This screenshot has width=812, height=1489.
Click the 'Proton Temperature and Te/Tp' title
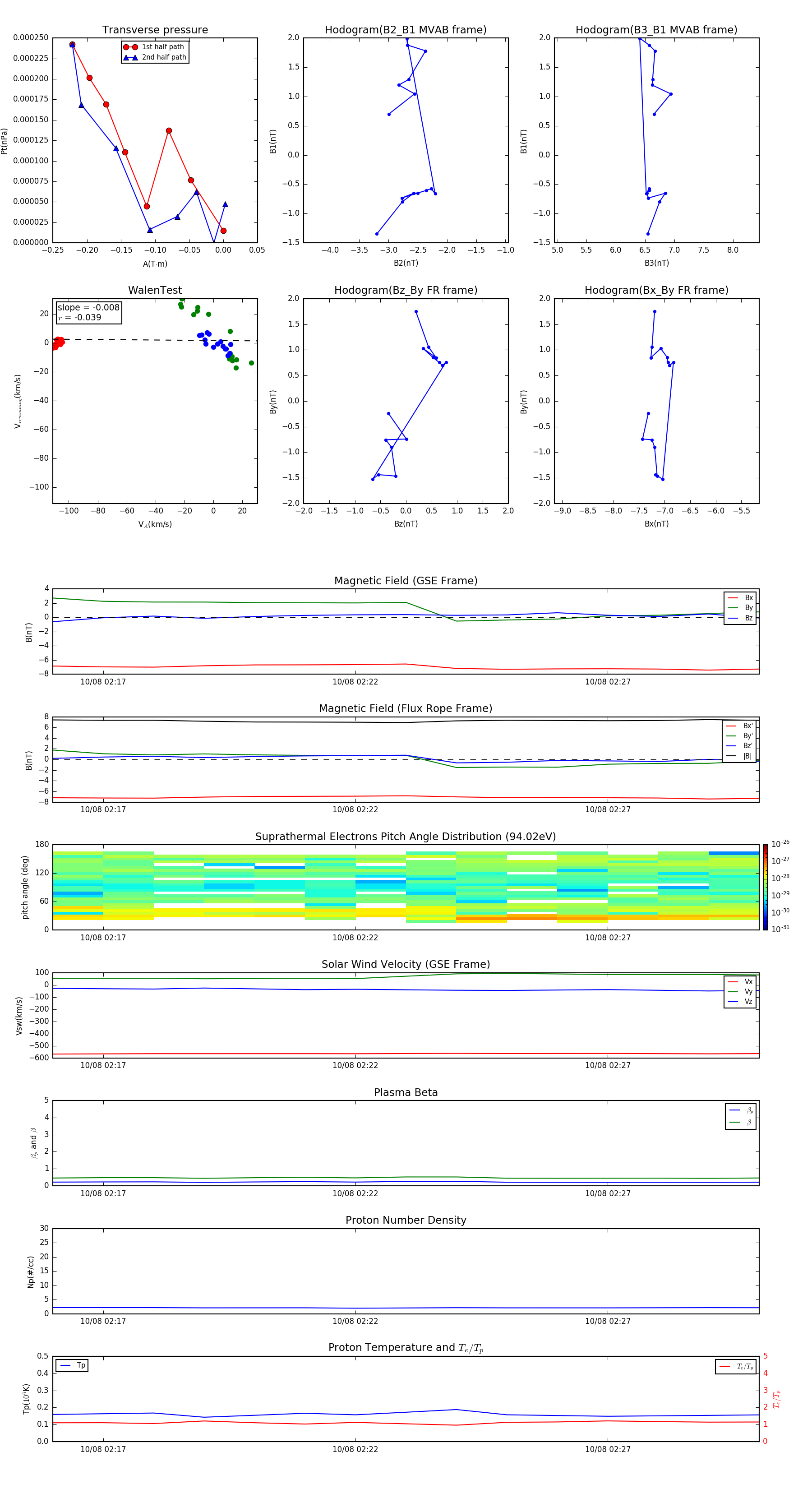tap(406, 1348)
